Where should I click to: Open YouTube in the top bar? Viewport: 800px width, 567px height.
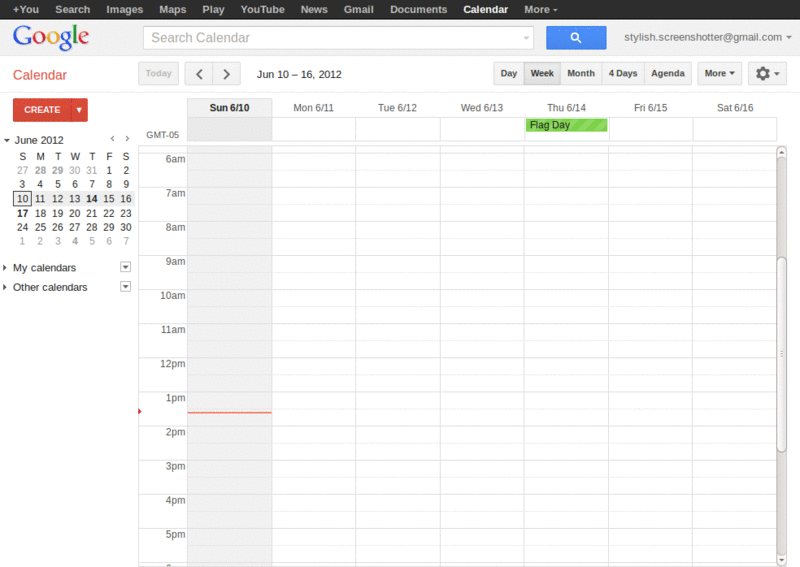pyautogui.click(x=262, y=9)
